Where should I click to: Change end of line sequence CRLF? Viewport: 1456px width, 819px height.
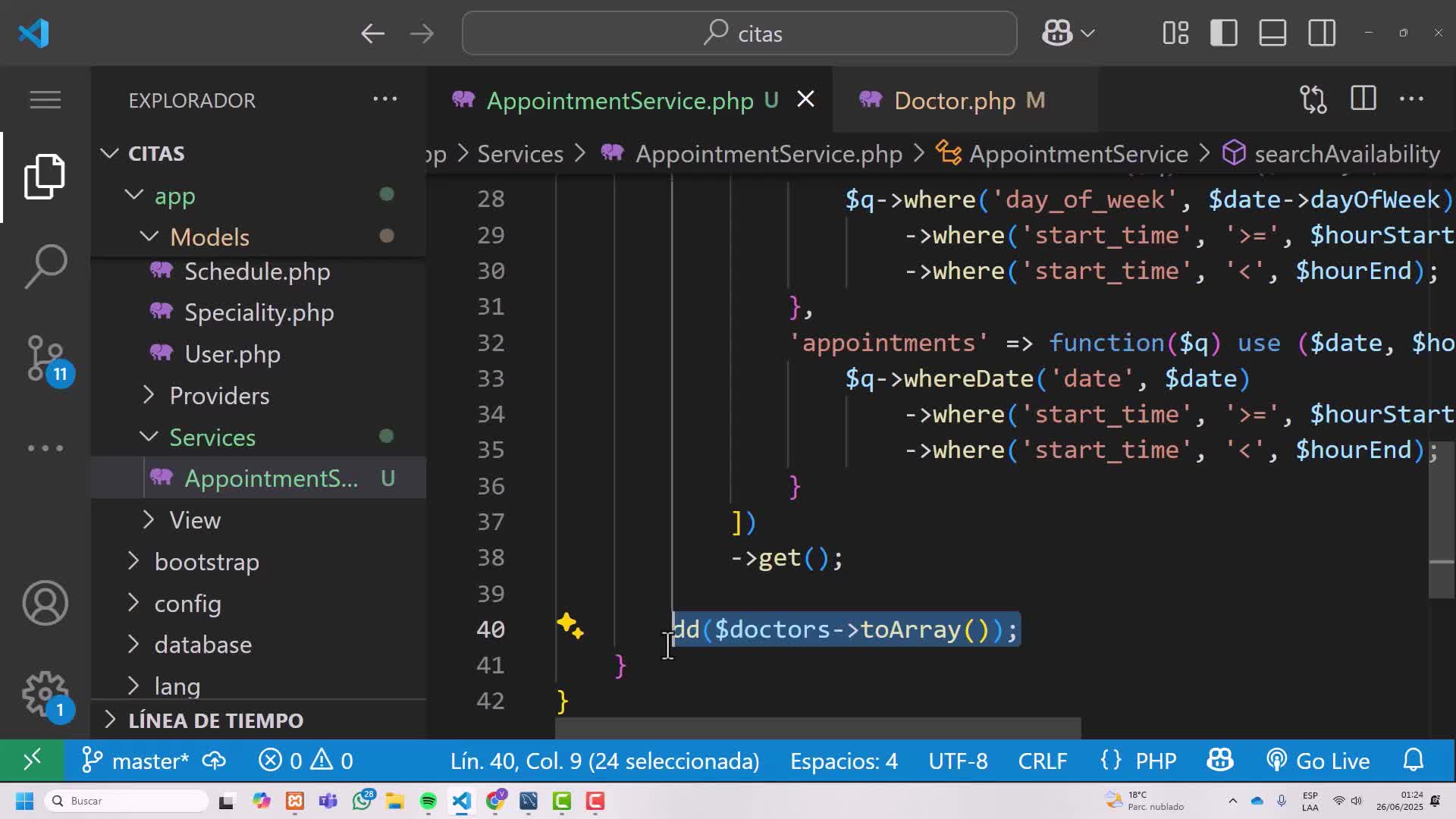pyautogui.click(x=1043, y=761)
